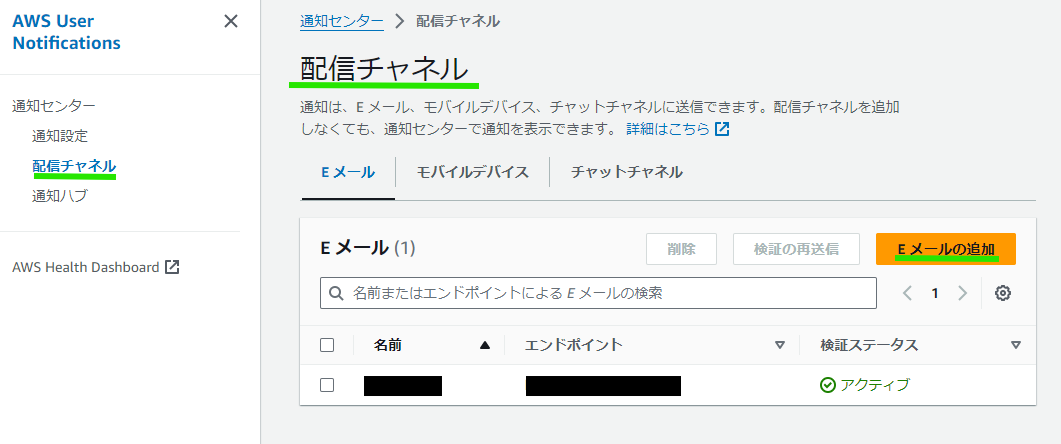Viewport: 1061px width, 444px height.
Task: Close the AWS User Notifications sidebar
Action: pyautogui.click(x=231, y=22)
